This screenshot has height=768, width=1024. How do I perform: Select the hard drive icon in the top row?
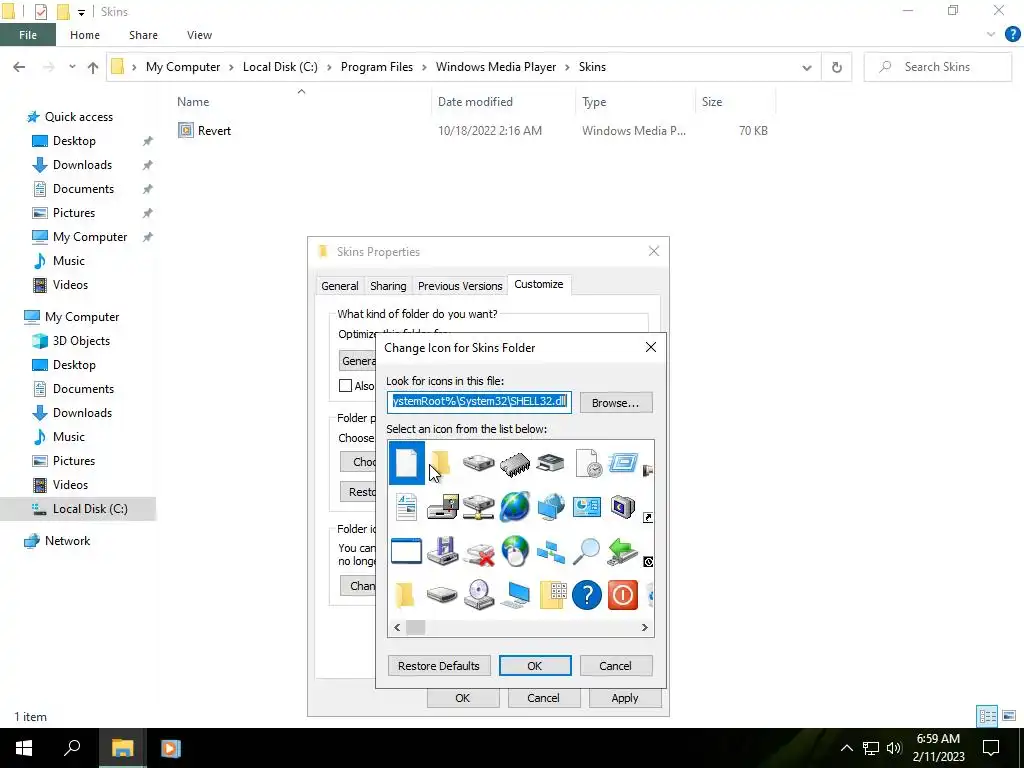pyautogui.click(x=478, y=463)
